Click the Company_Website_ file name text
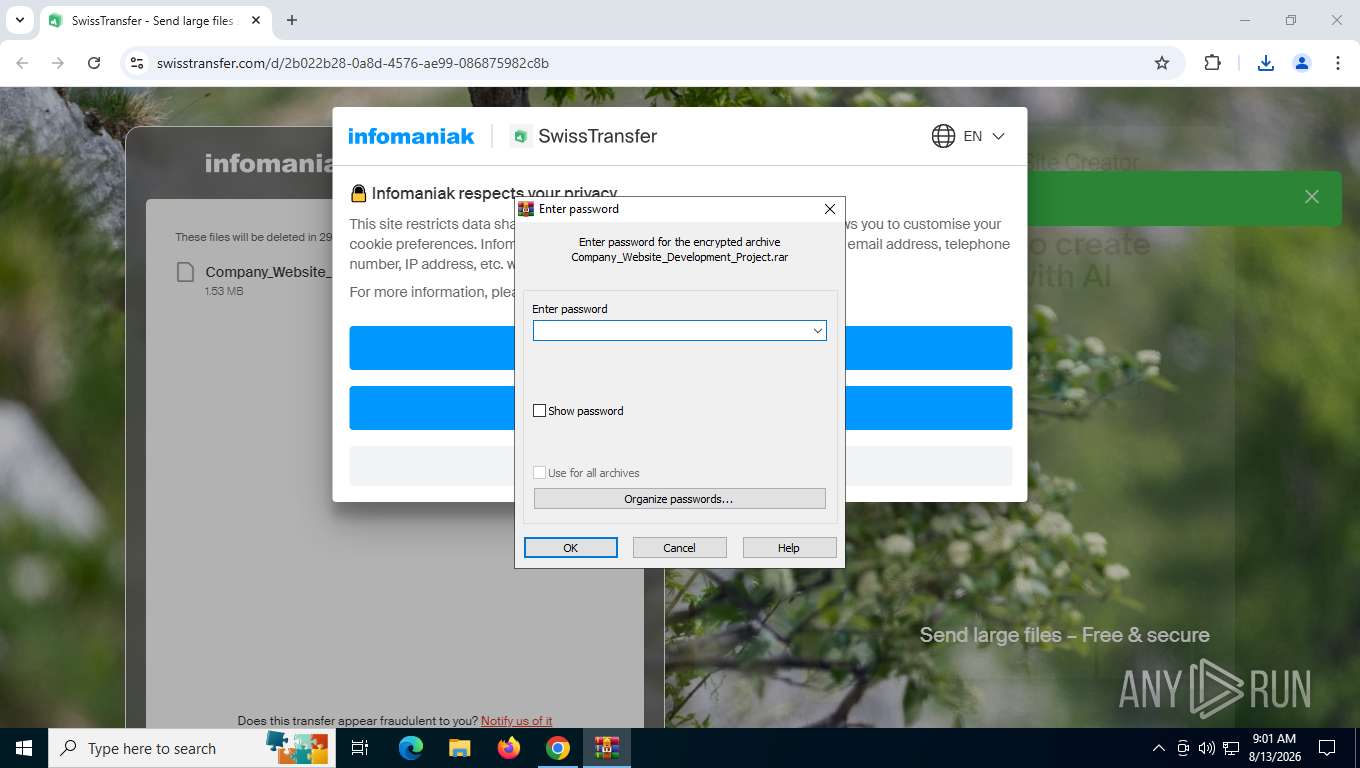Image resolution: width=1360 pixels, height=768 pixels. (x=268, y=272)
